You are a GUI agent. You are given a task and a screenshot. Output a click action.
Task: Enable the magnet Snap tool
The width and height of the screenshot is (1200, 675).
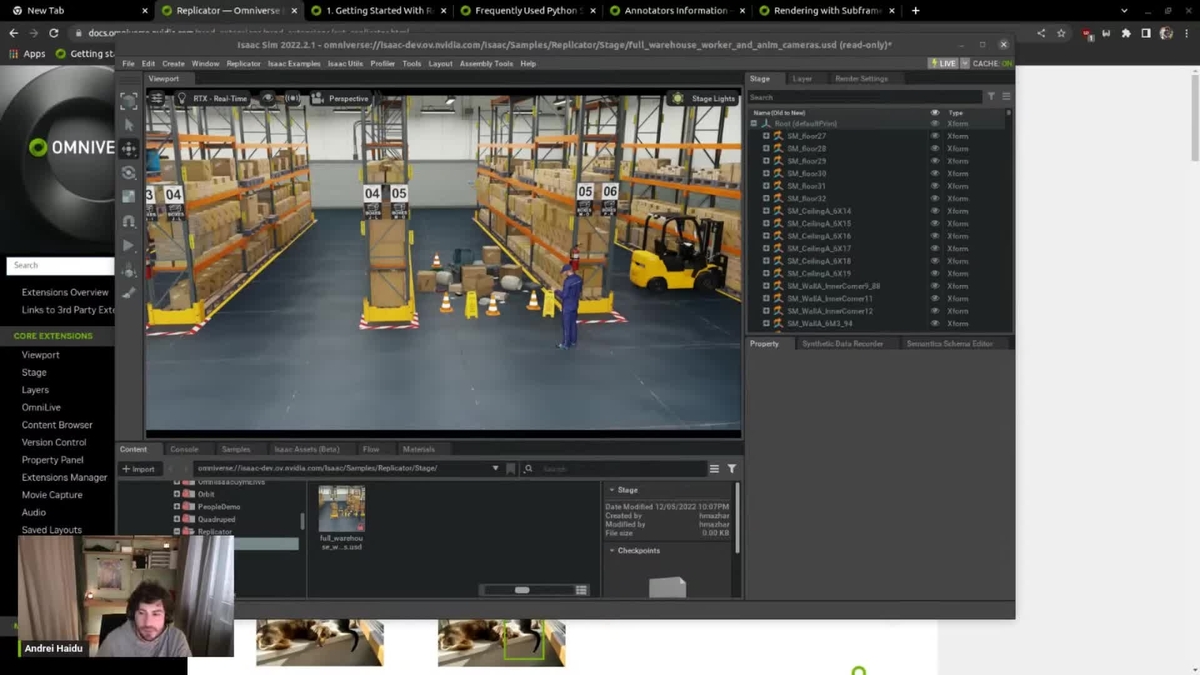click(x=129, y=221)
